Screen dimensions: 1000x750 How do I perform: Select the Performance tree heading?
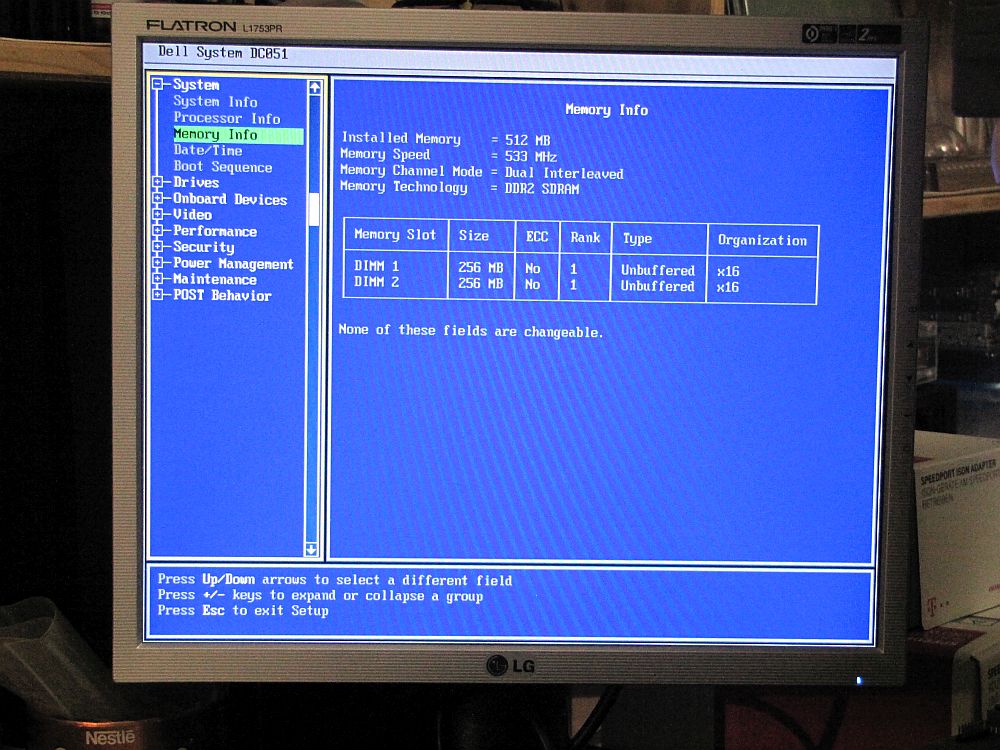(x=215, y=231)
